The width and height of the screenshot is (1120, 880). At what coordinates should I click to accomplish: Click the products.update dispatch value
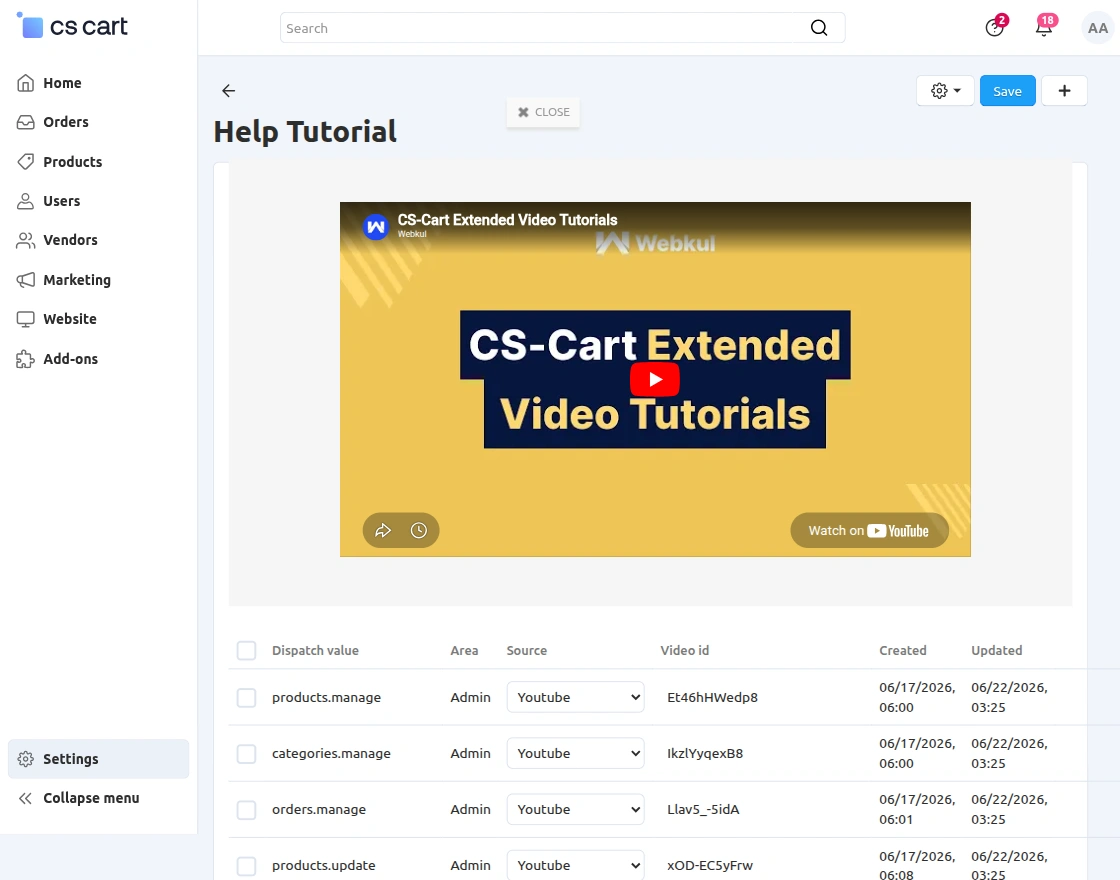pyautogui.click(x=324, y=865)
